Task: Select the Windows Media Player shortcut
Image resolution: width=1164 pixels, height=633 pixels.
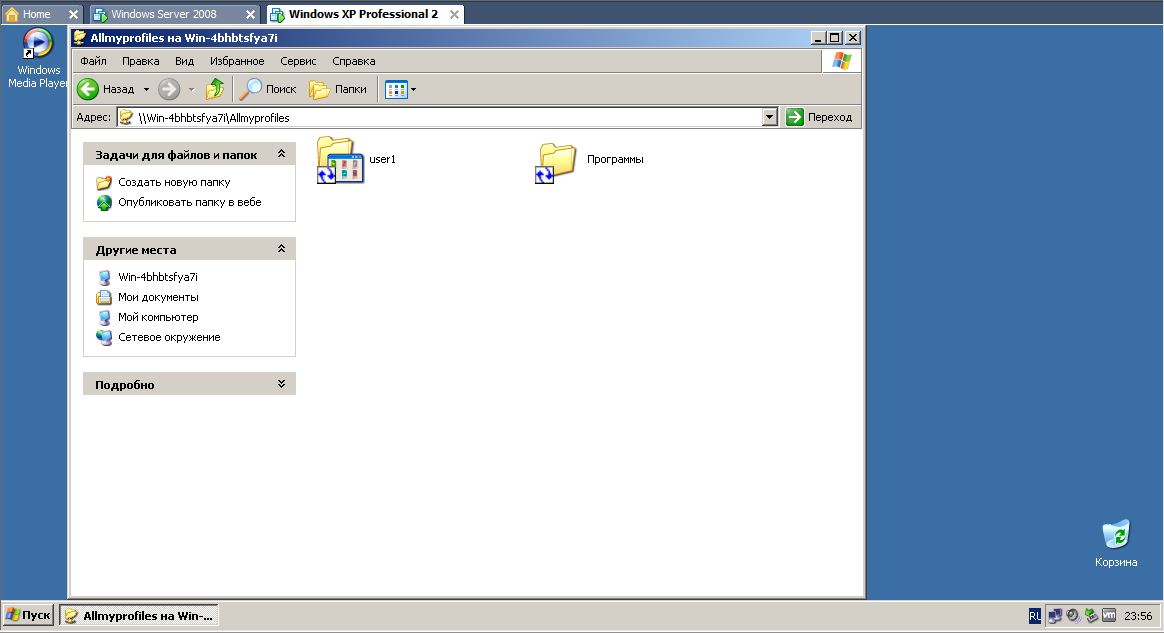Action: (x=37, y=58)
